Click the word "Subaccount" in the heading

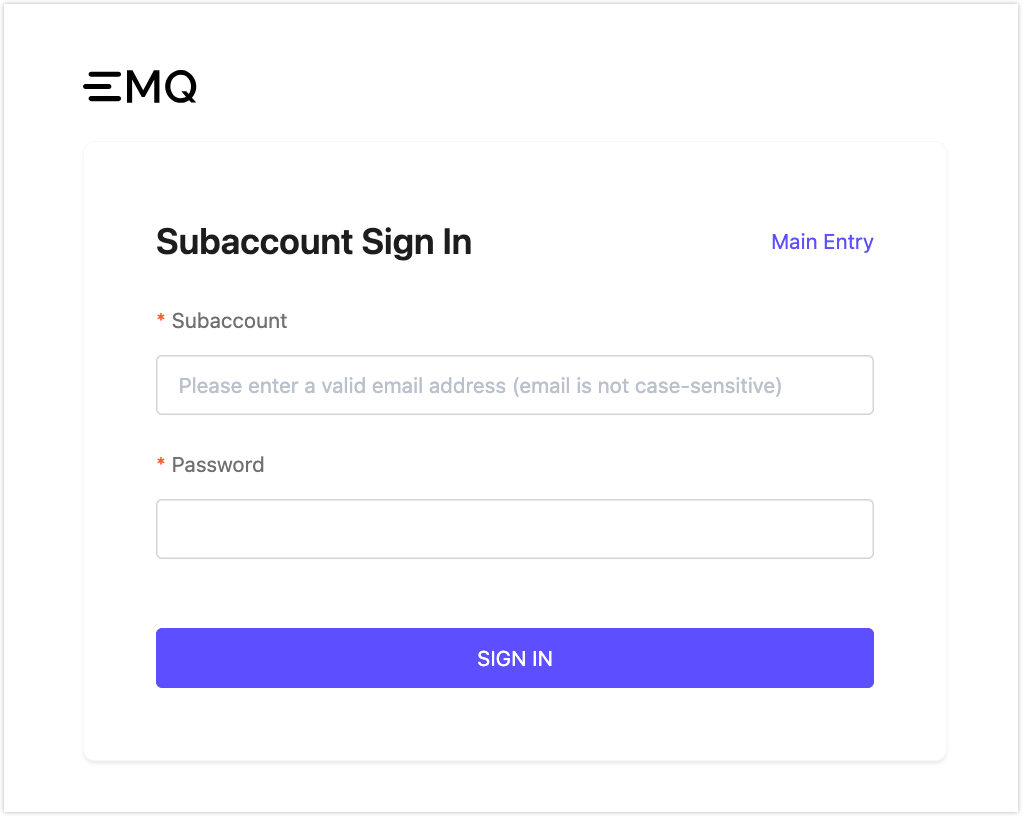[x=255, y=242]
